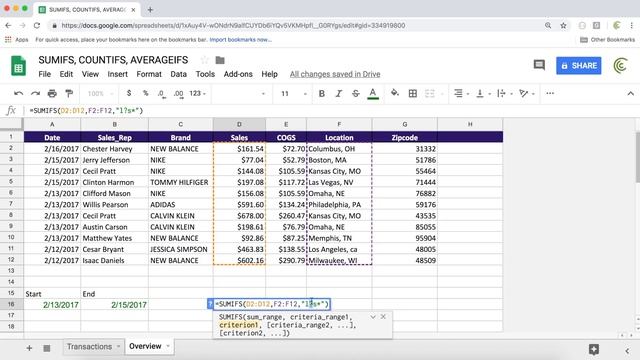The height and width of the screenshot is (360, 640).
Task: Open the Tools menu
Action: 205,74
